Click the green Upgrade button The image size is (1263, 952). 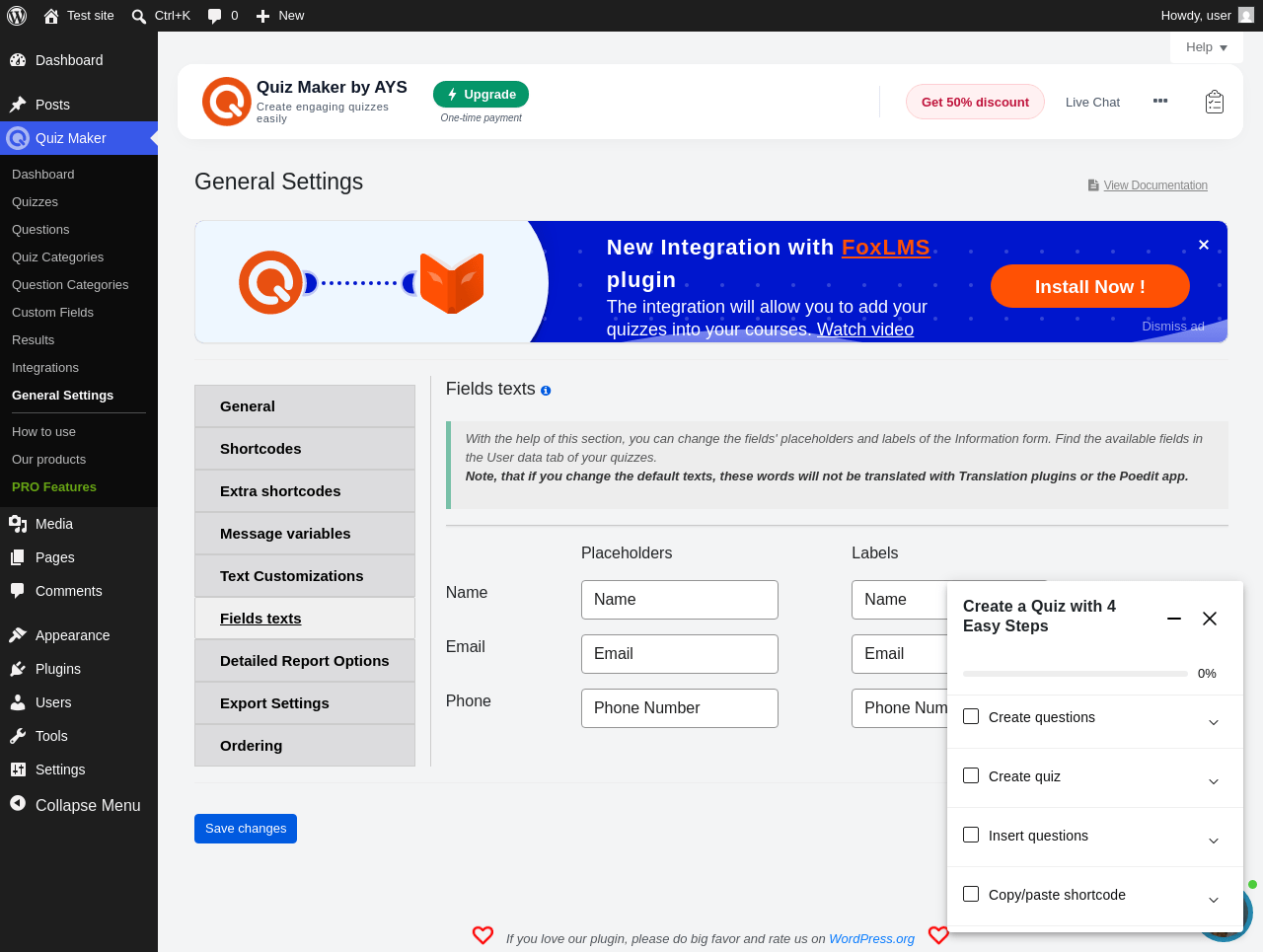point(481,95)
